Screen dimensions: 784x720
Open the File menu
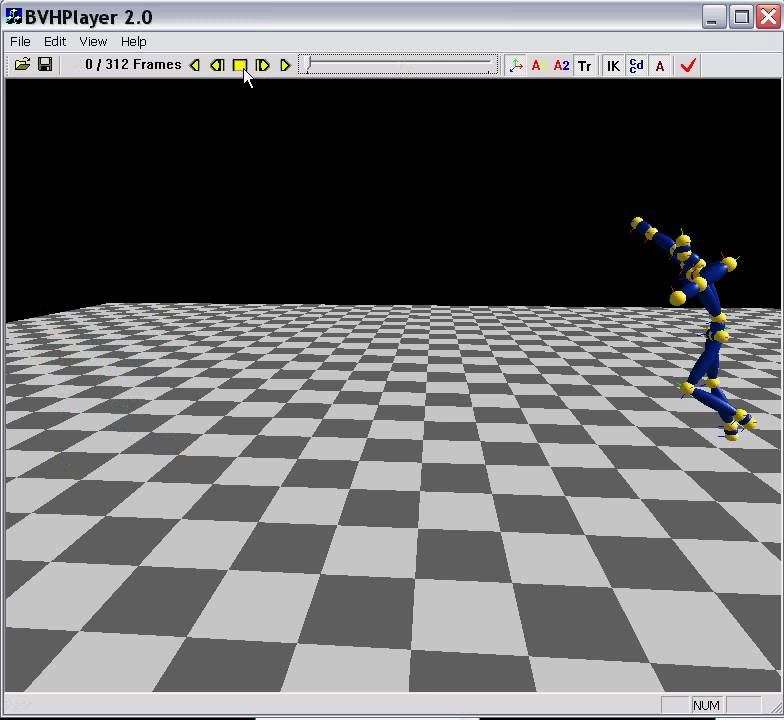pos(20,42)
